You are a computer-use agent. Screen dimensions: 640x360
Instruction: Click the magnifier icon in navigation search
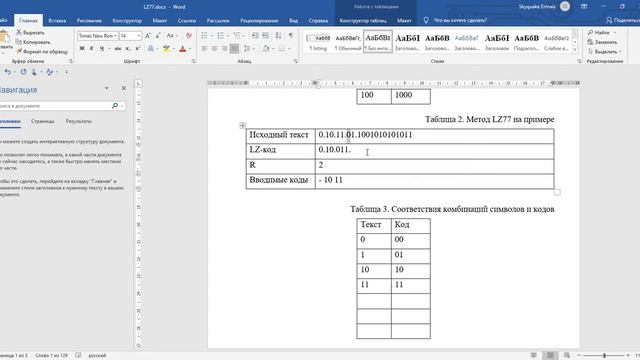click(115, 106)
